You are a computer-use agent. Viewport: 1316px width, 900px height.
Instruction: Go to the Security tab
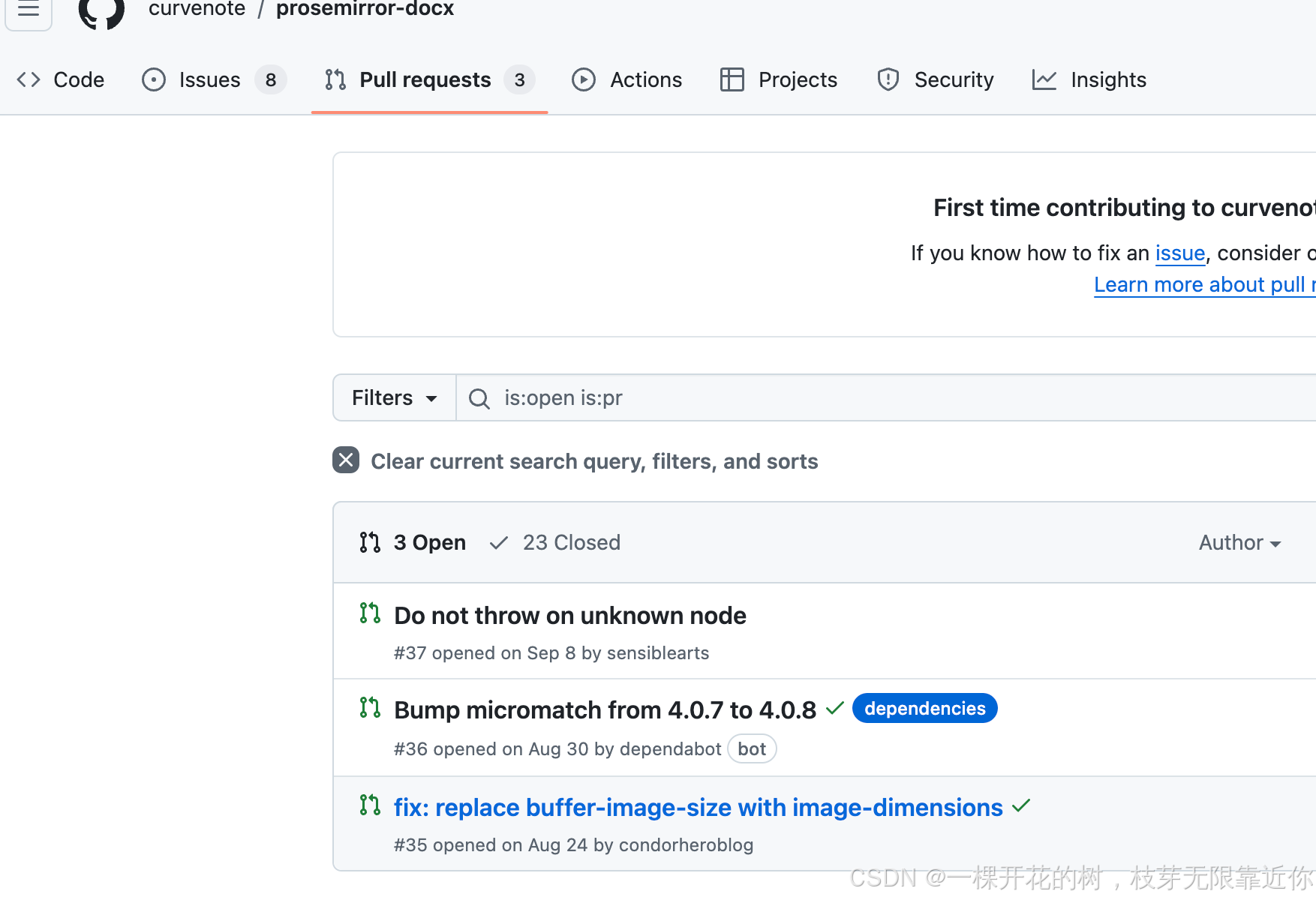pos(935,79)
